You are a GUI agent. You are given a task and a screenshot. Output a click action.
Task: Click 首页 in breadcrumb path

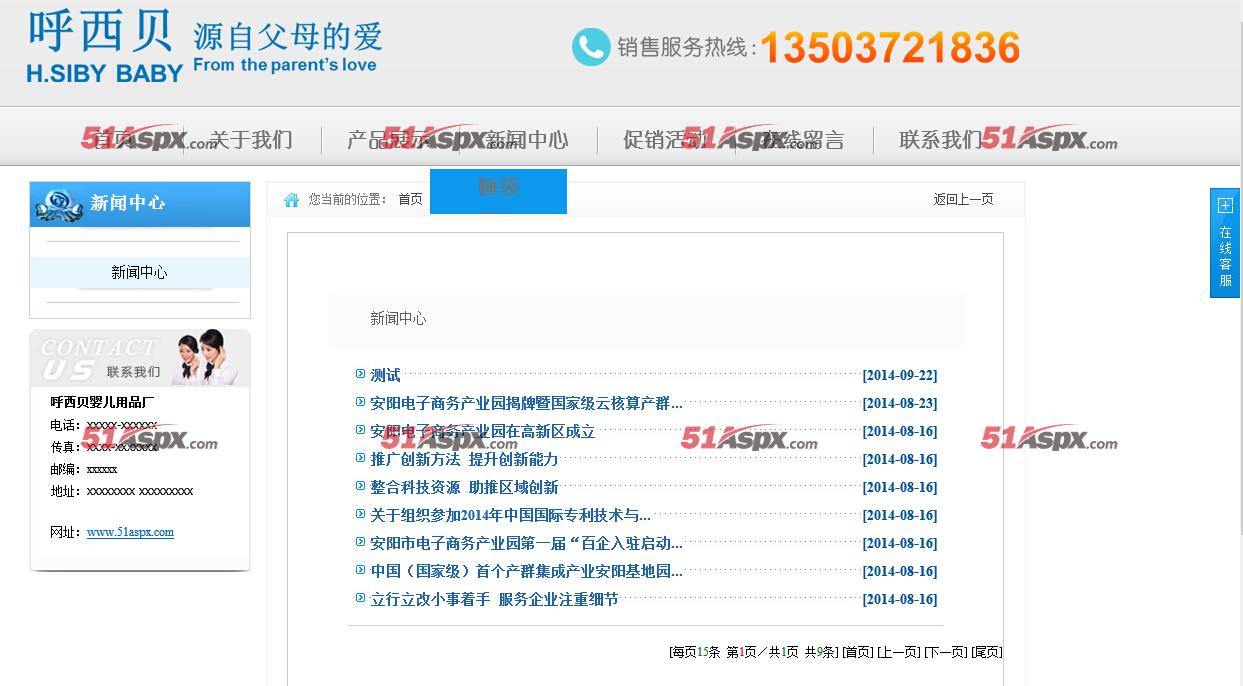410,200
